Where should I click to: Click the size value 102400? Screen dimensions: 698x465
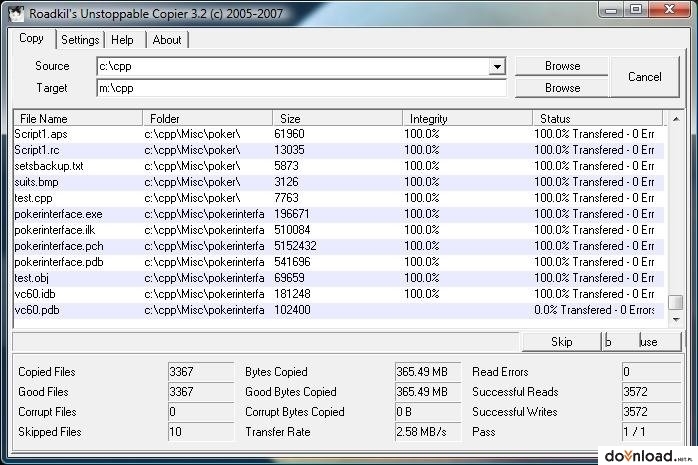(292, 310)
